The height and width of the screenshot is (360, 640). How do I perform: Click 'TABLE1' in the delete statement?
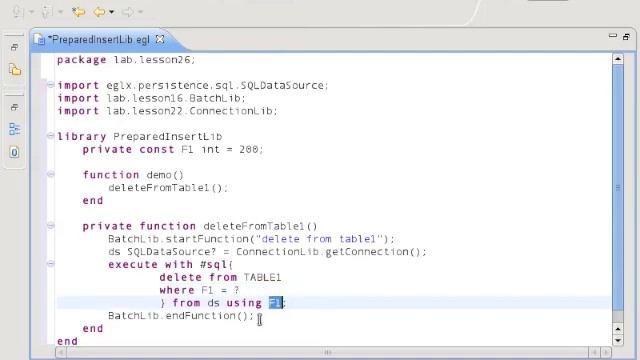coord(262,278)
